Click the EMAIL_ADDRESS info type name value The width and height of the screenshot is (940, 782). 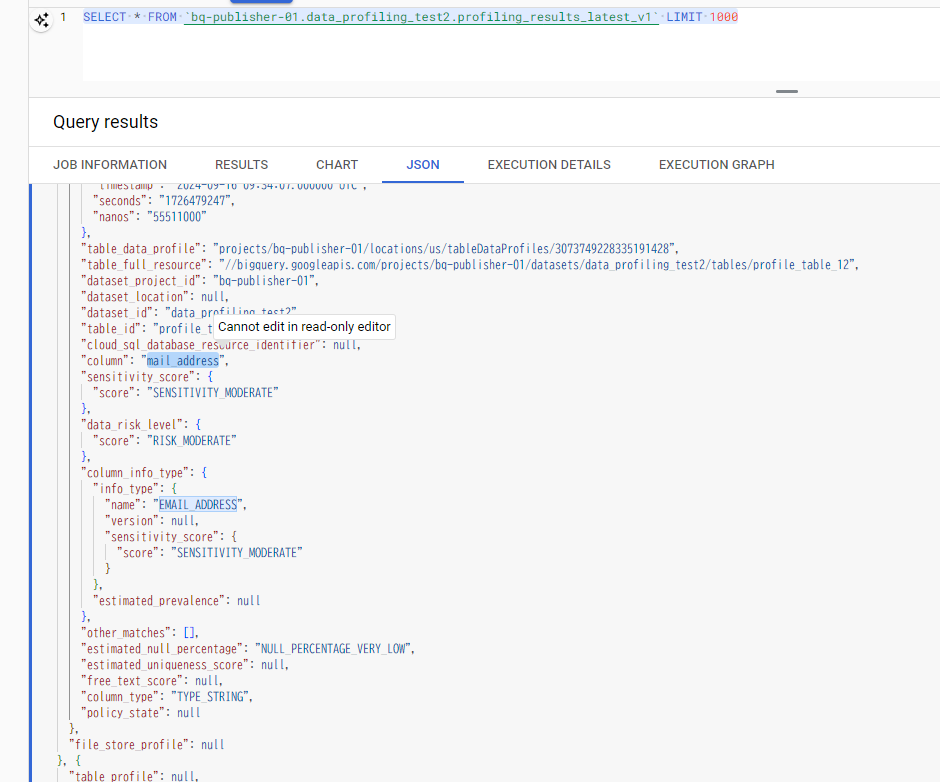[x=198, y=505]
